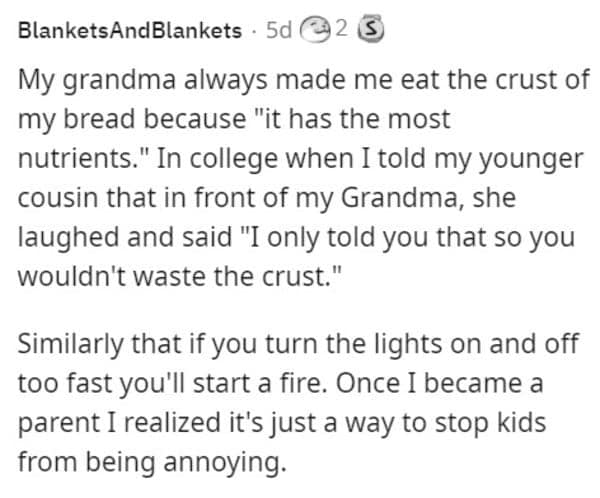Click the capitalized word Grandma
Screen dimensions: 600x498
tap(399, 198)
